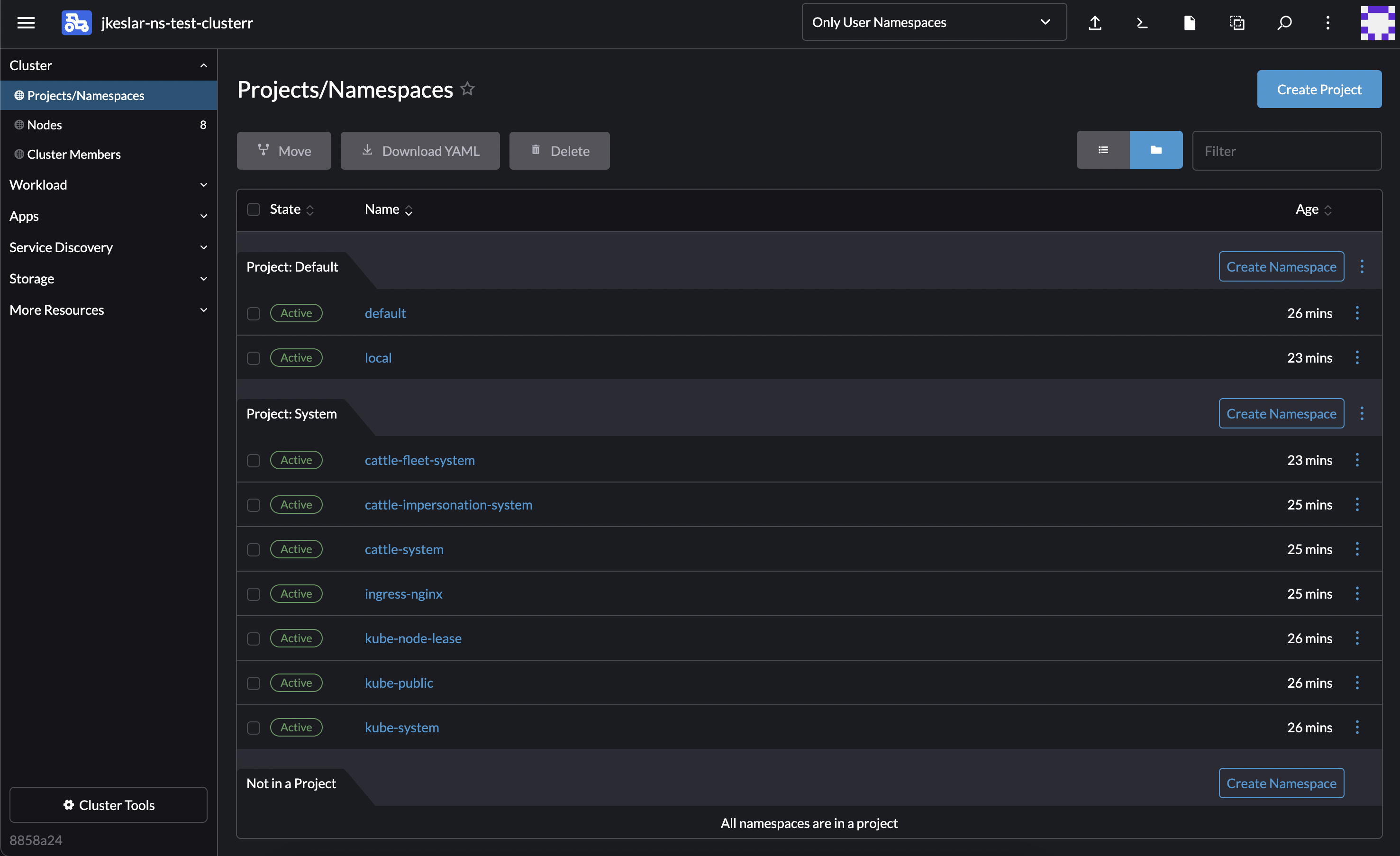Select all rows with the header checkbox
This screenshot has width=1400, height=856.
[254, 210]
